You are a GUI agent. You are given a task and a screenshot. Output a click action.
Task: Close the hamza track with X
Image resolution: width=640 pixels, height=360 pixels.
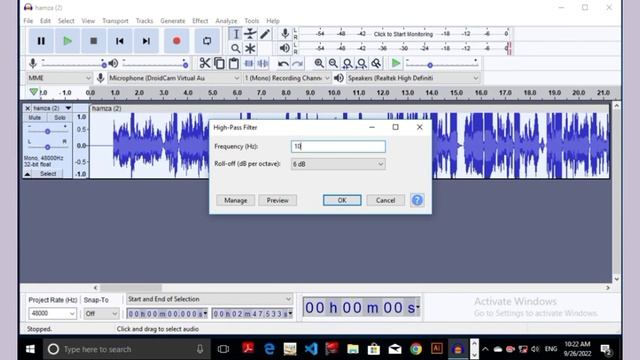point(27,108)
